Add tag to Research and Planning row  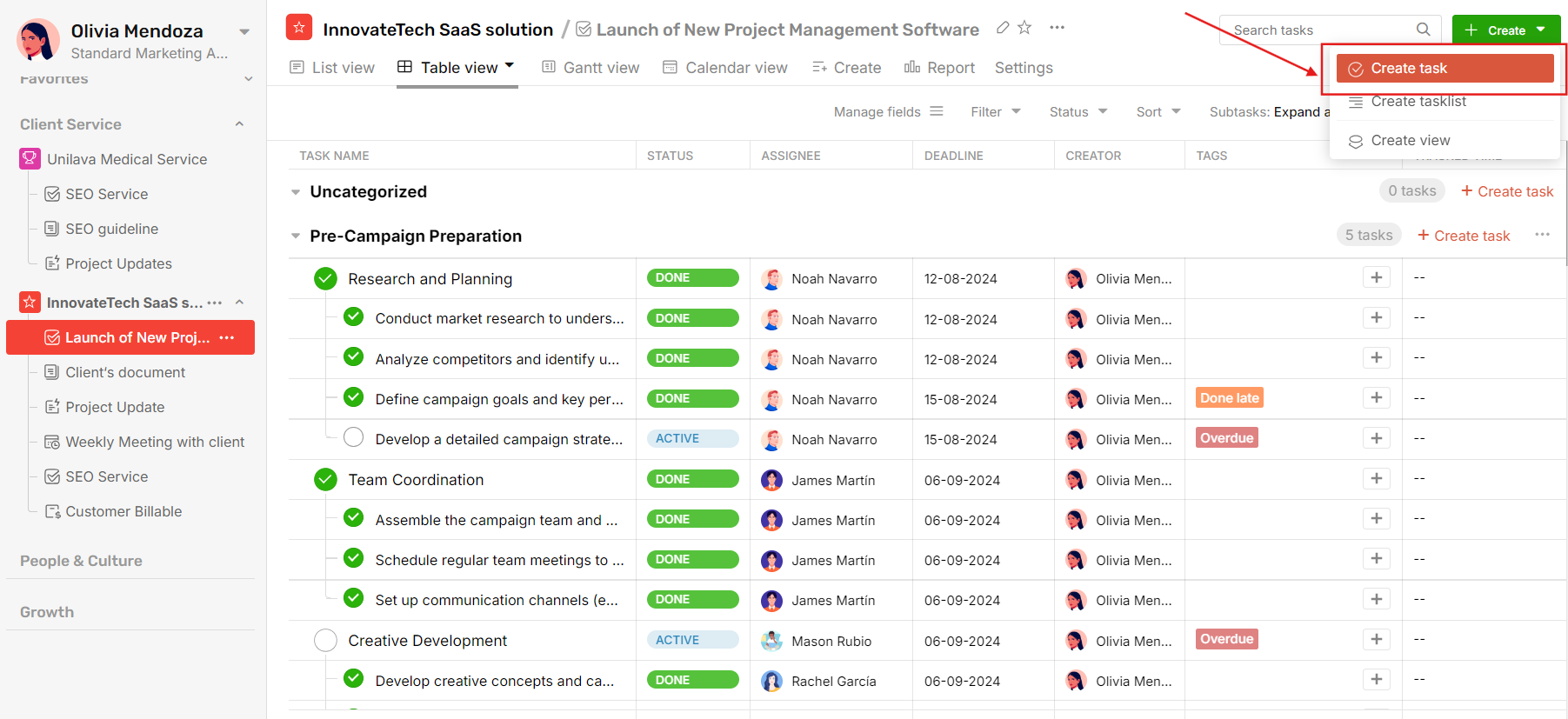1376,278
